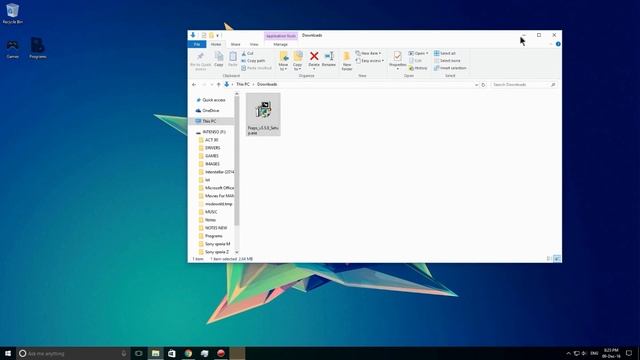Go back with the Back arrow

(194, 84)
